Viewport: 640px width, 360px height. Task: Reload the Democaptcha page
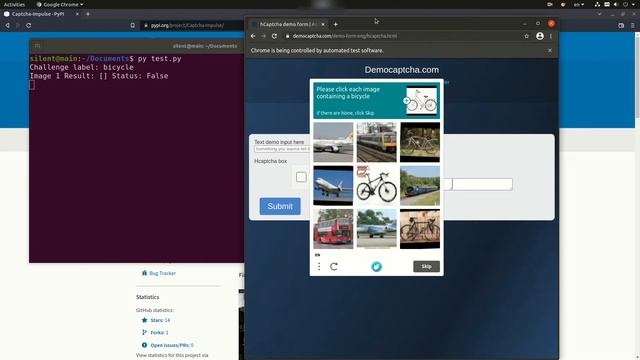coord(274,36)
